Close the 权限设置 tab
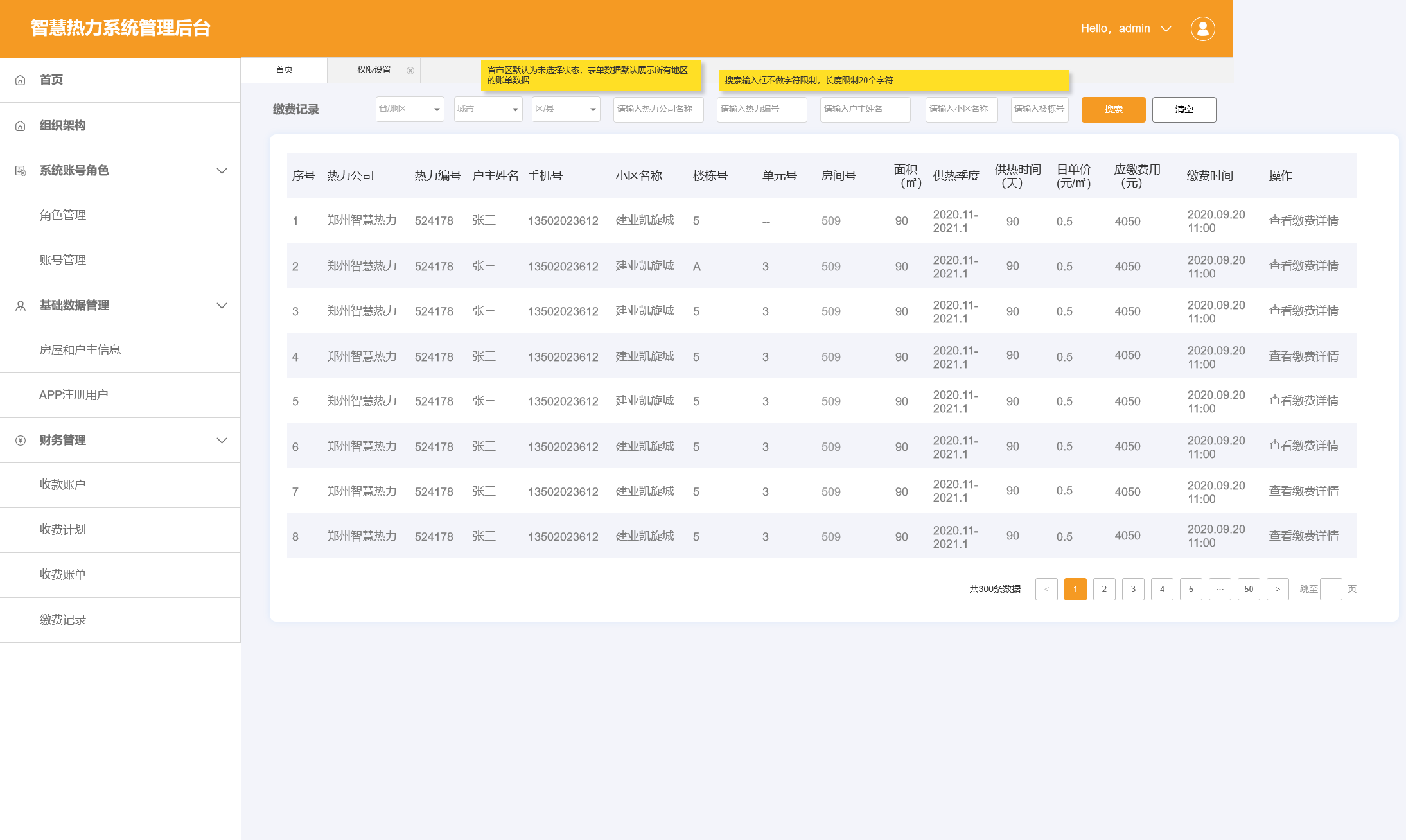 click(410, 71)
